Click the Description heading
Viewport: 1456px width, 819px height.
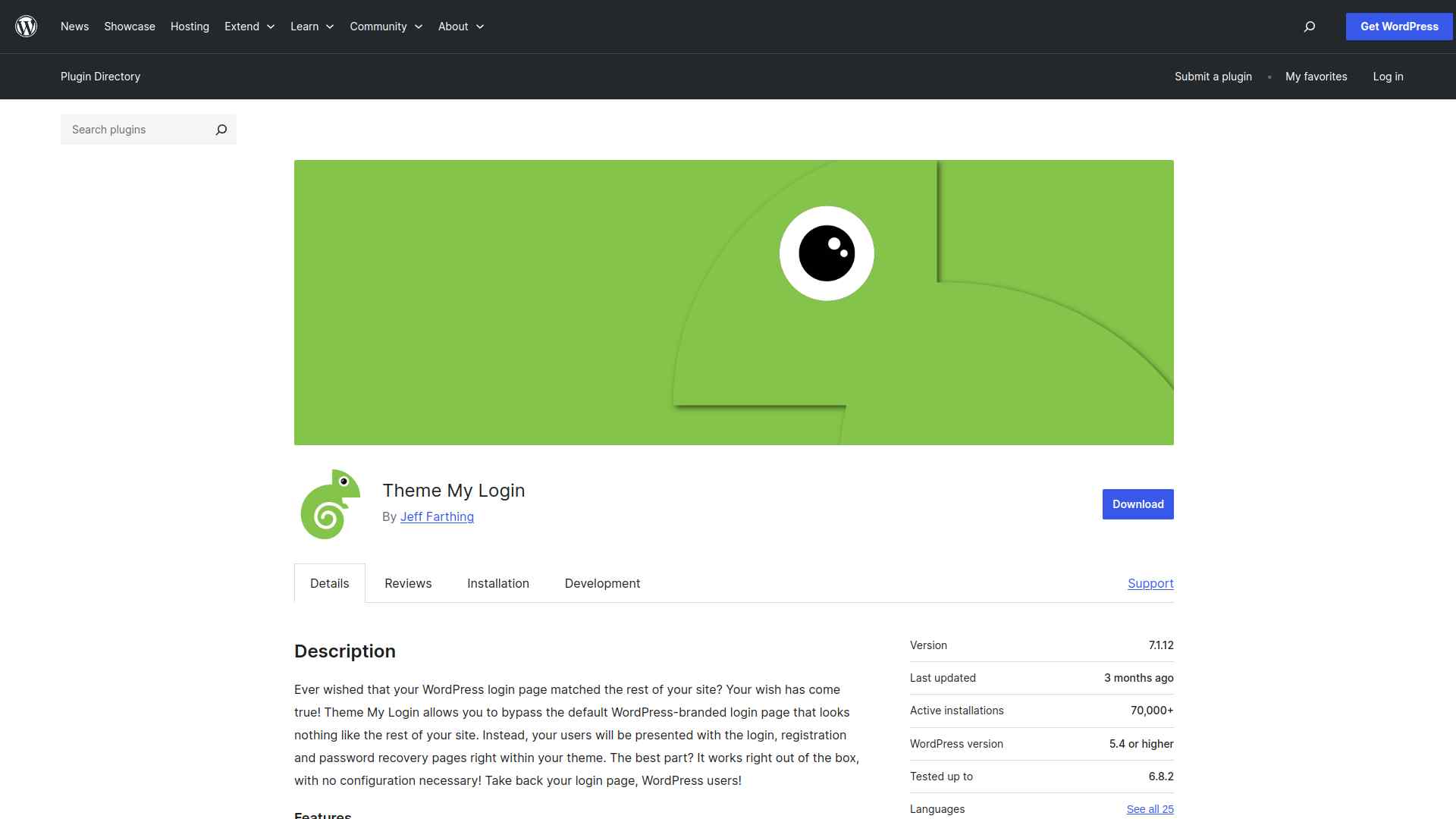(345, 651)
